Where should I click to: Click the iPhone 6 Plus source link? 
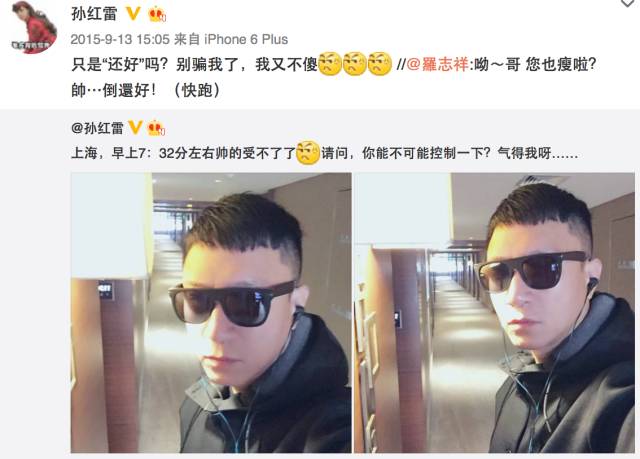(x=246, y=40)
